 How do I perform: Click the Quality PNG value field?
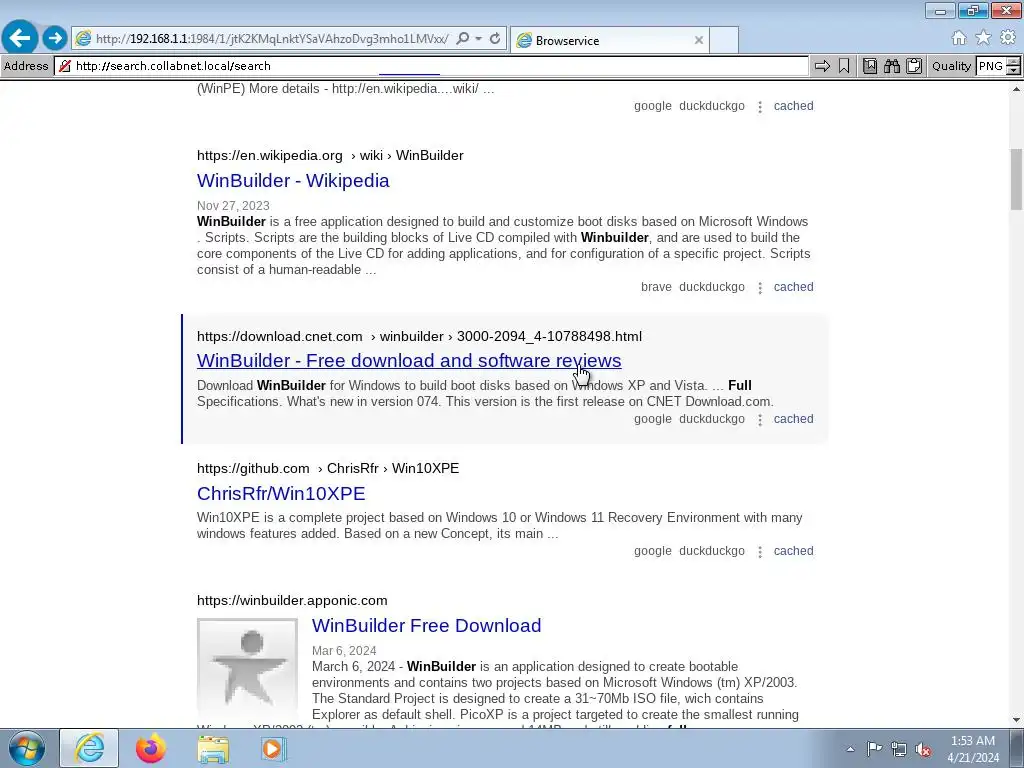(991, 66)
